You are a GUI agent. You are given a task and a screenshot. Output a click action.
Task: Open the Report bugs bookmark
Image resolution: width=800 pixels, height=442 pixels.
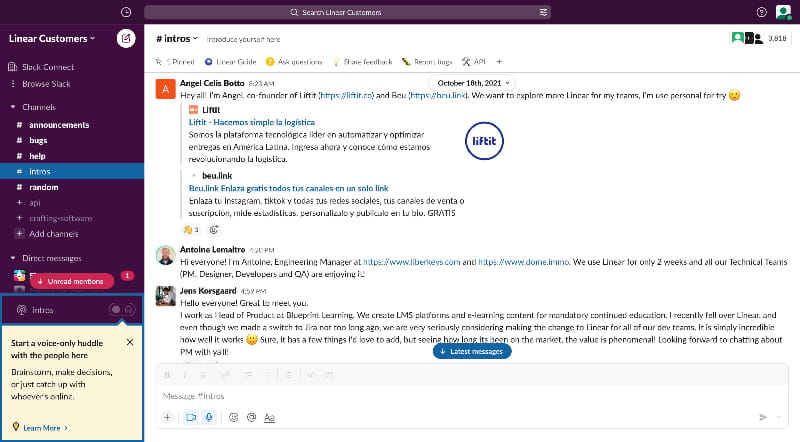(x=427, y=62)
